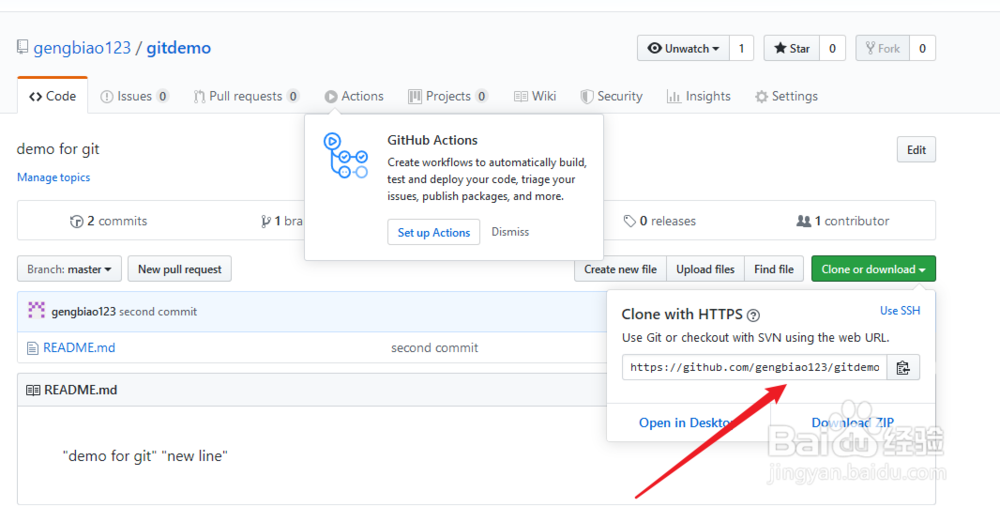
Task: View the 0 releases
Action: pos(659,221)
